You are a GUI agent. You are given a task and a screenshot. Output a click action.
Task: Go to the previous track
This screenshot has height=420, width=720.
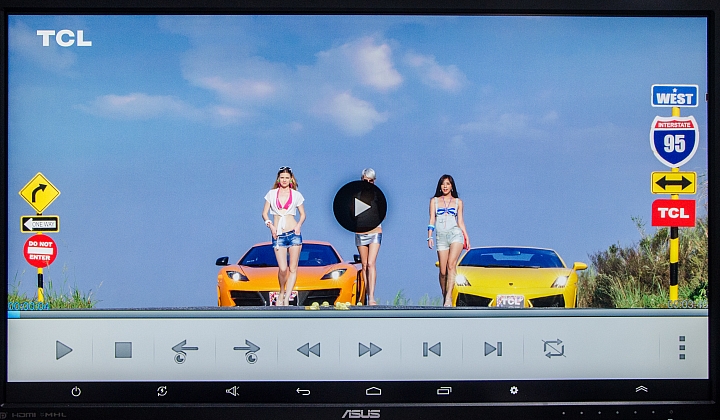(432, 349)
